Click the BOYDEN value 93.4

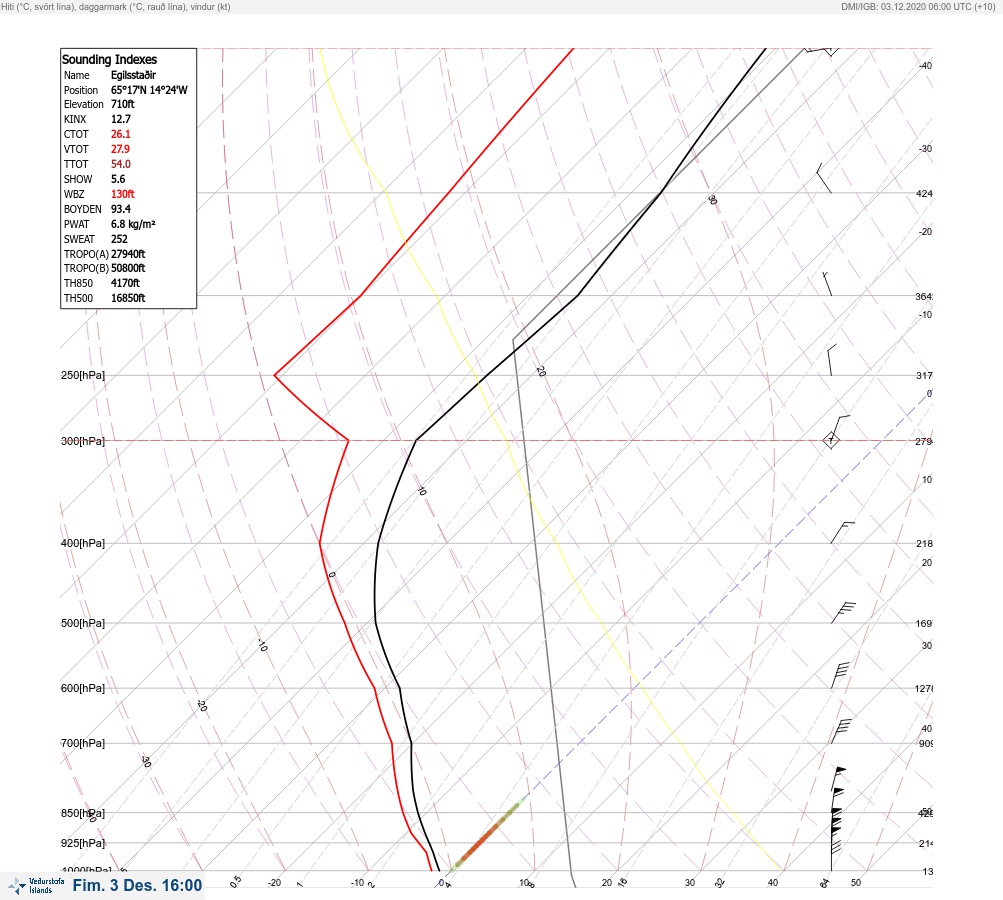point(120,209)
